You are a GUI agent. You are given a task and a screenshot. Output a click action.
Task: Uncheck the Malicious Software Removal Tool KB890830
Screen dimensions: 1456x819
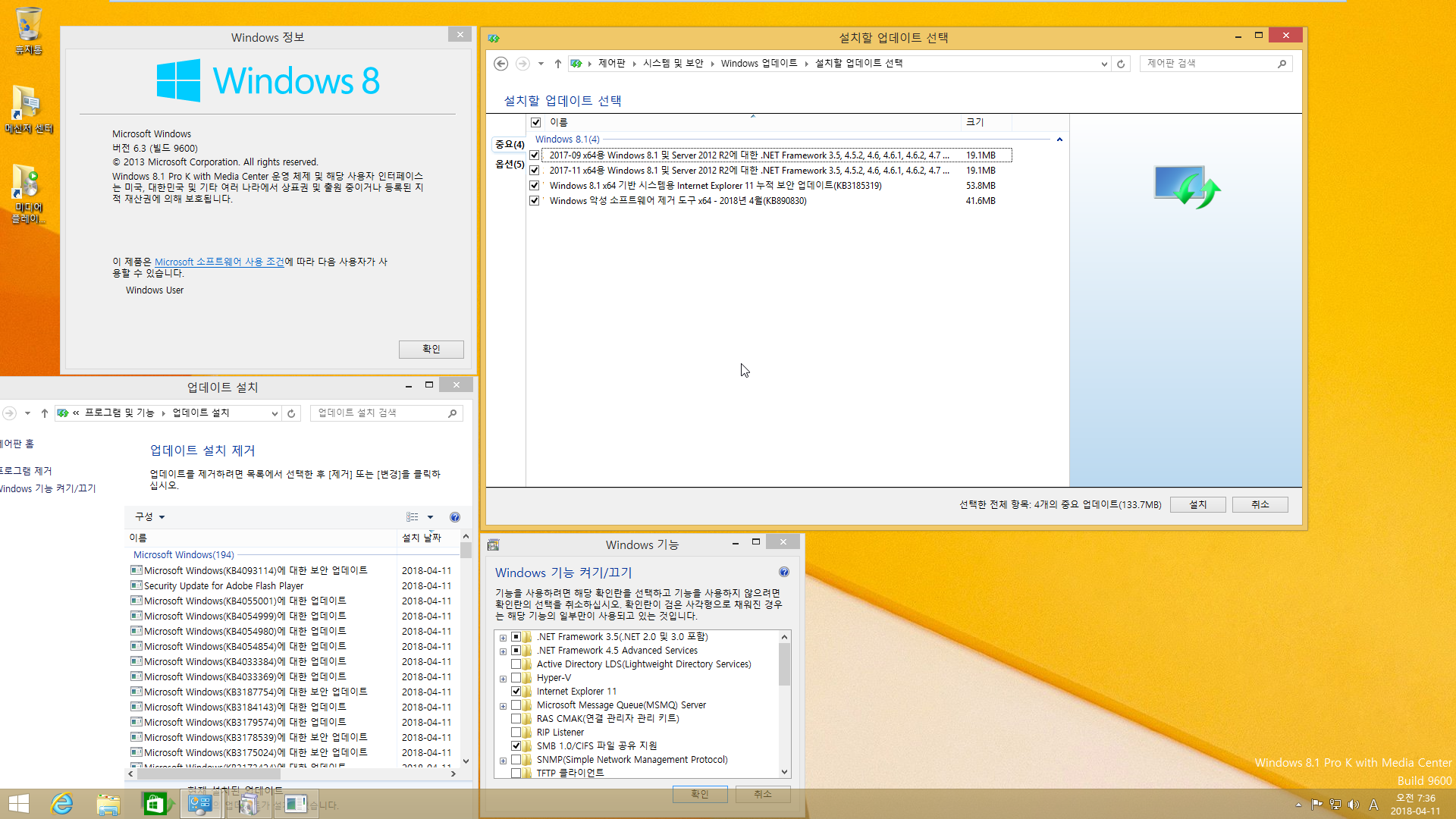pos(535,201)
